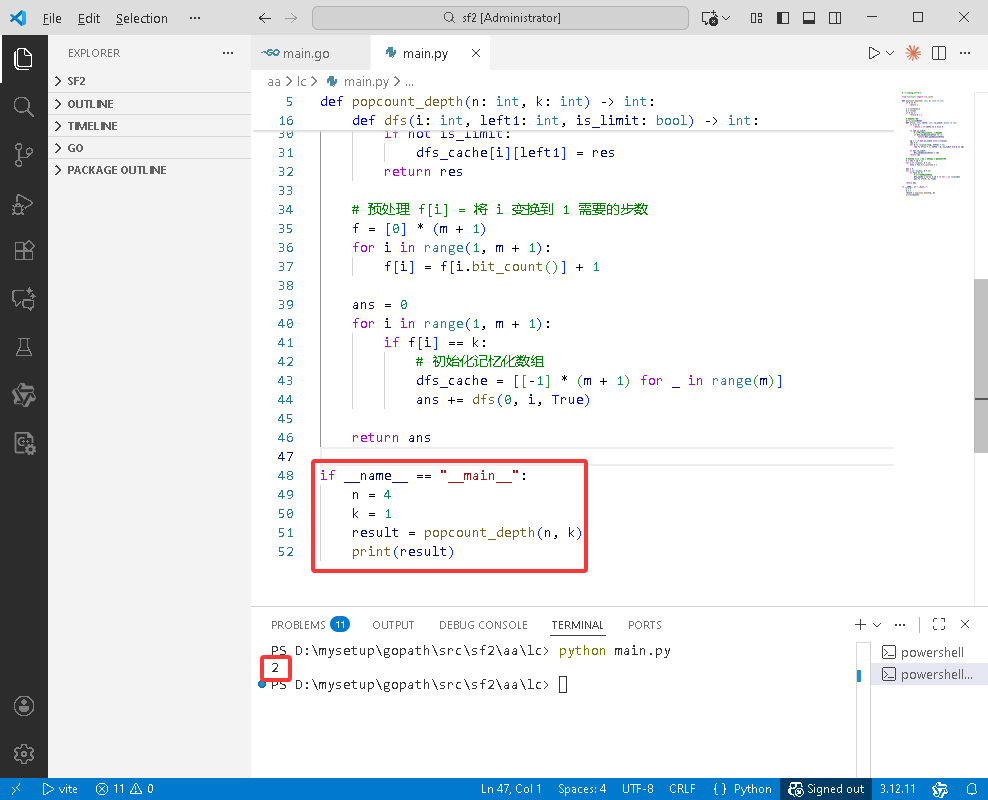The width and height of the screenshot is (988, 800).
Task: Open the File menu
Action: click(52, 18)
